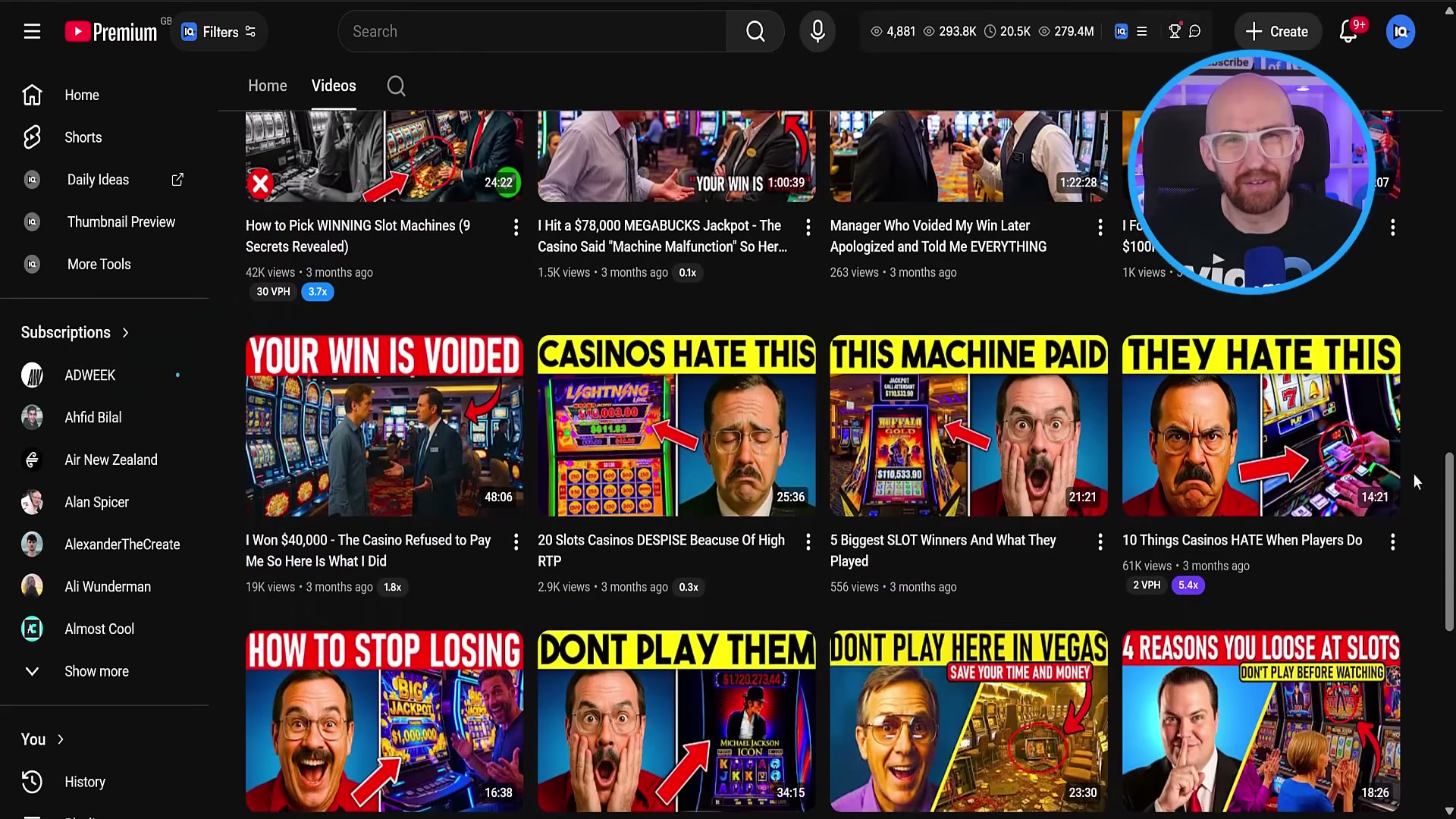
Task: Open DONT PLAY THEM thumbnail
Action: 676,720
